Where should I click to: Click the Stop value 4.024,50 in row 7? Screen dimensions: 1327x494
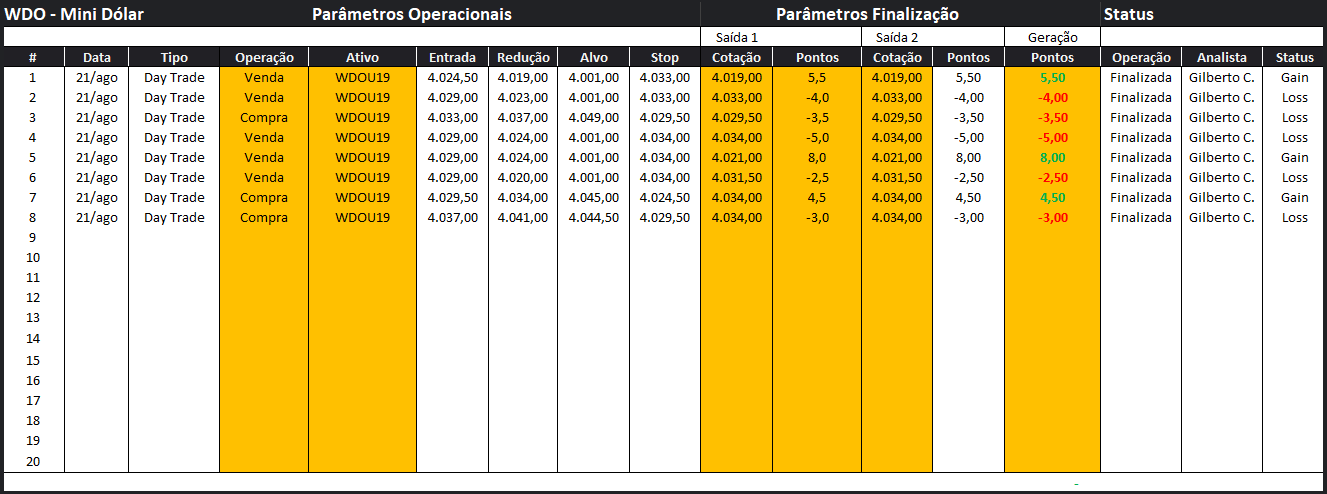(x=664, y=197)
